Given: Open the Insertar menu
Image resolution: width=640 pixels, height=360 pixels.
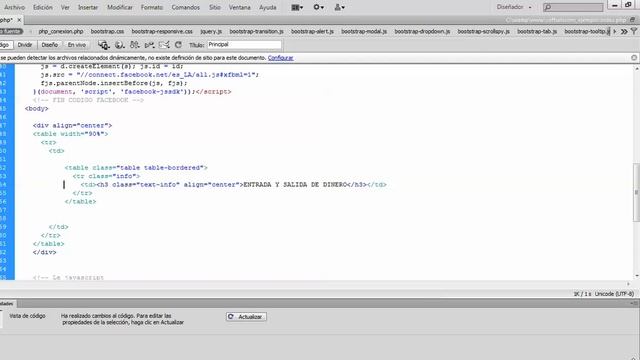Looking at the screenshot, I should coord(88,7).
